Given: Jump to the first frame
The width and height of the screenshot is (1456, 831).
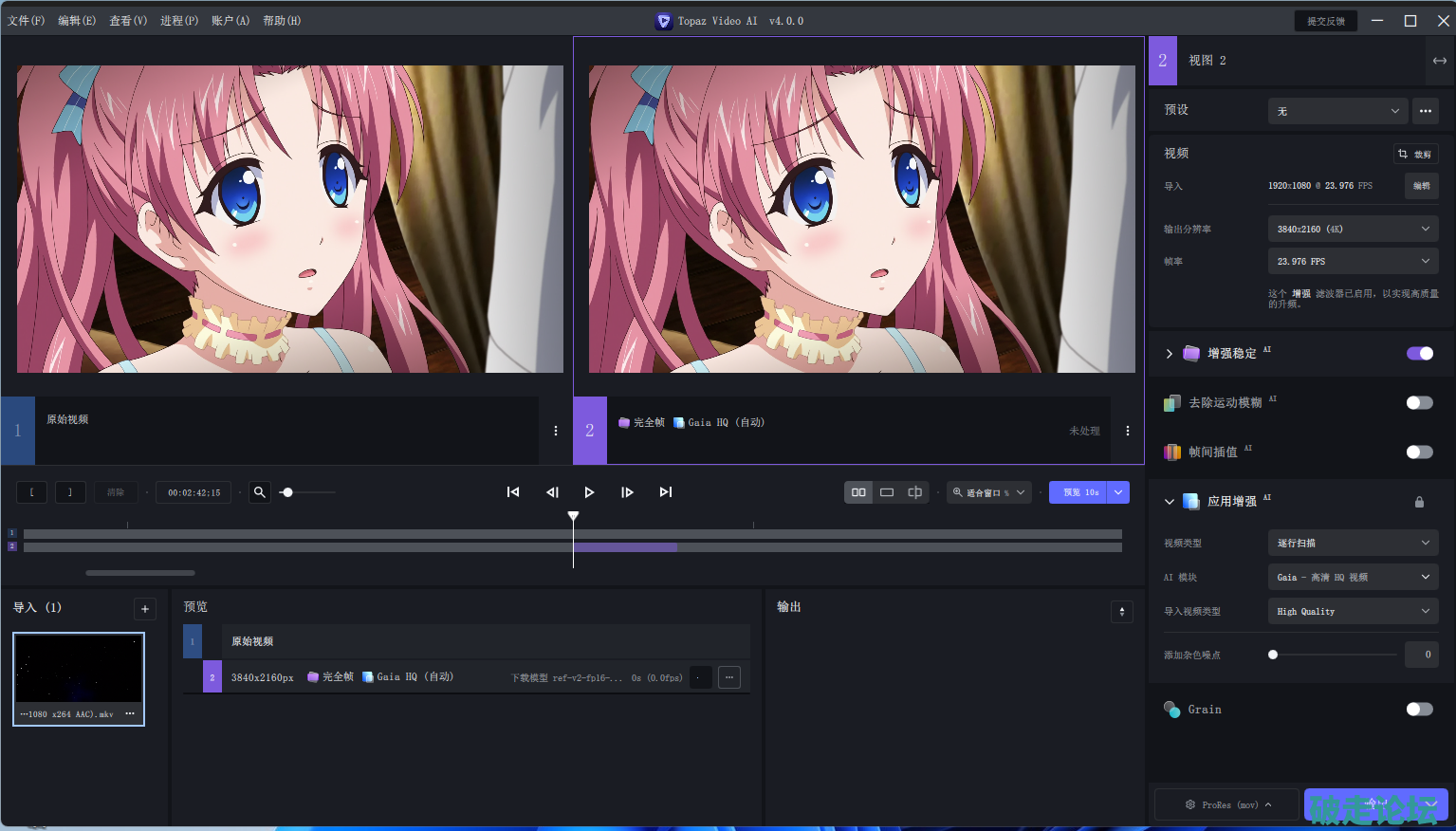Looking at the screenshot, I should 513,492.
